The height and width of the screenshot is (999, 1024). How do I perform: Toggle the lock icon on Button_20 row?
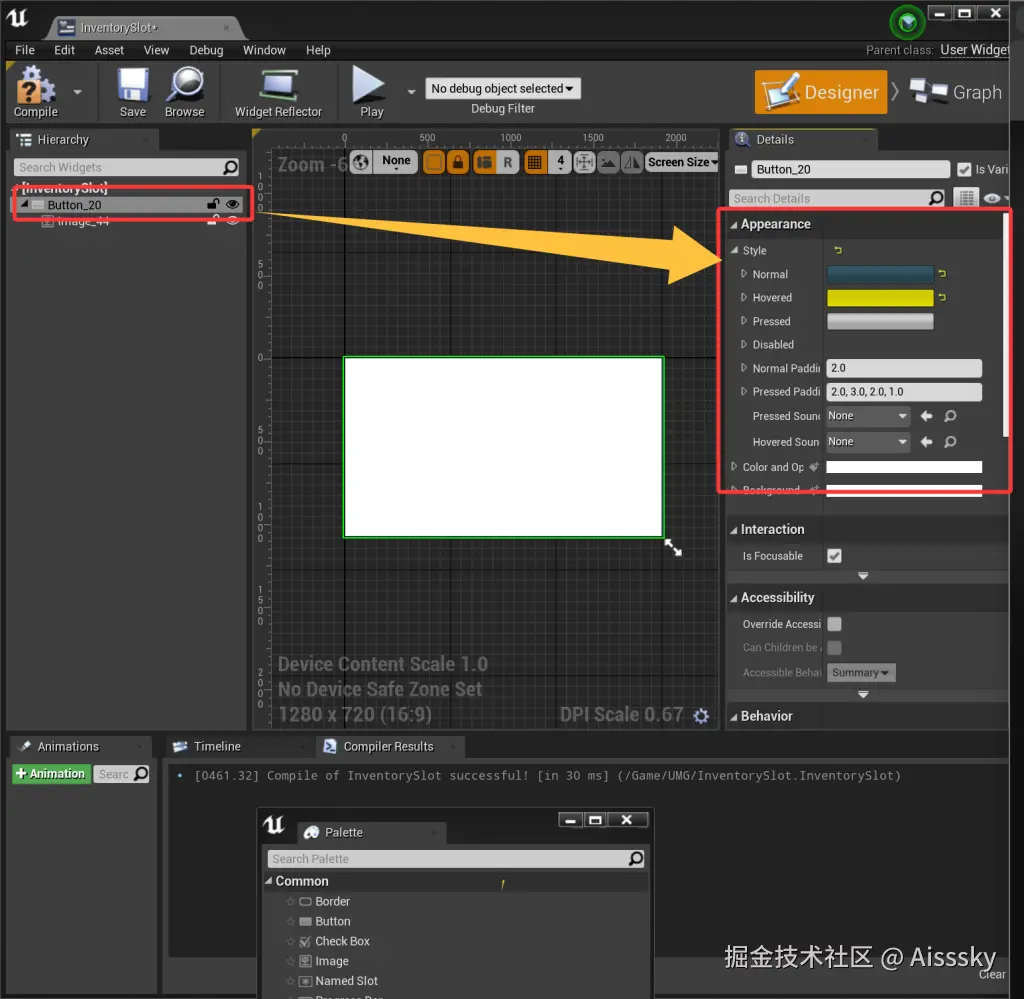213,204
